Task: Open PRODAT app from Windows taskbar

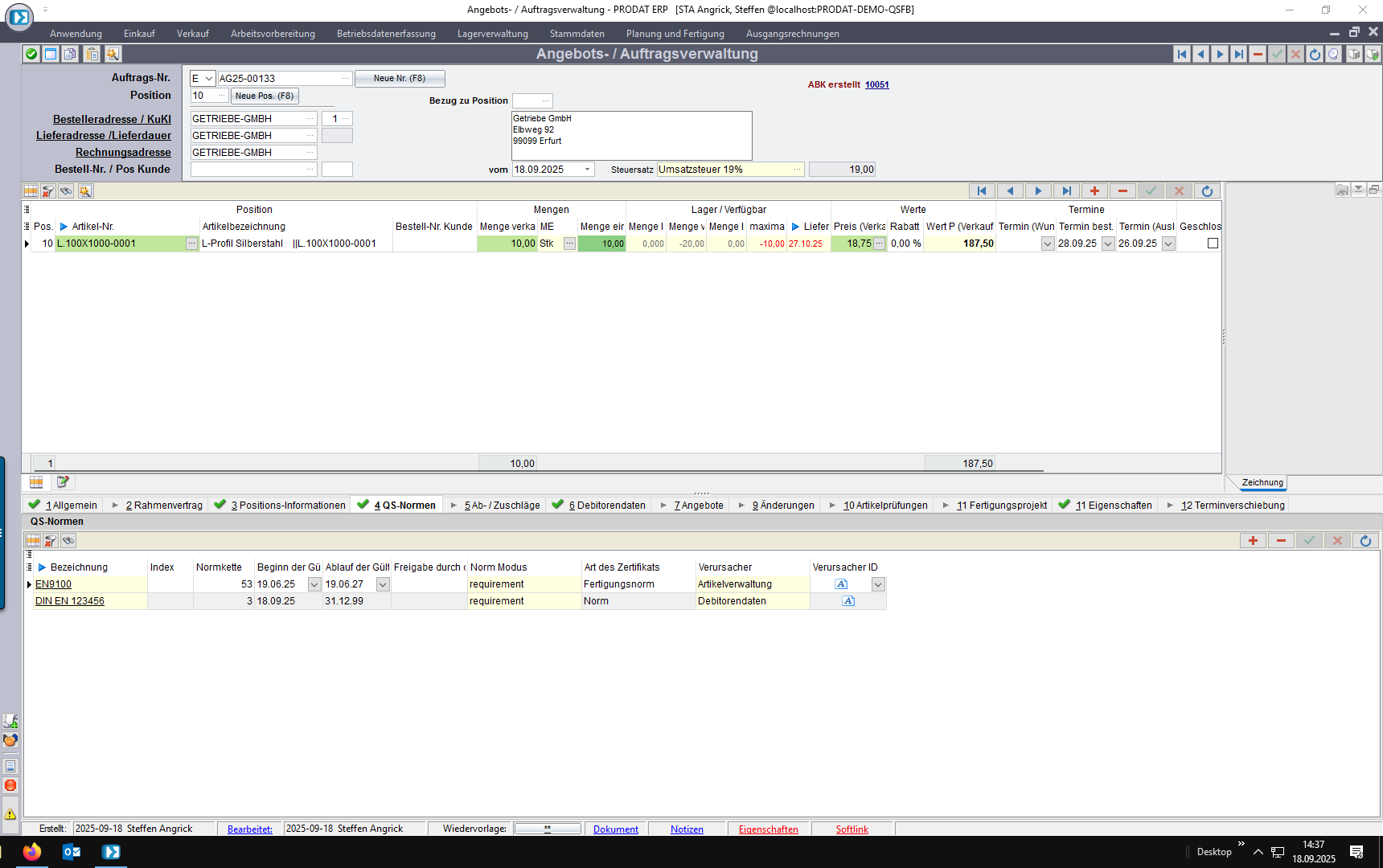Action: point(111,852)
